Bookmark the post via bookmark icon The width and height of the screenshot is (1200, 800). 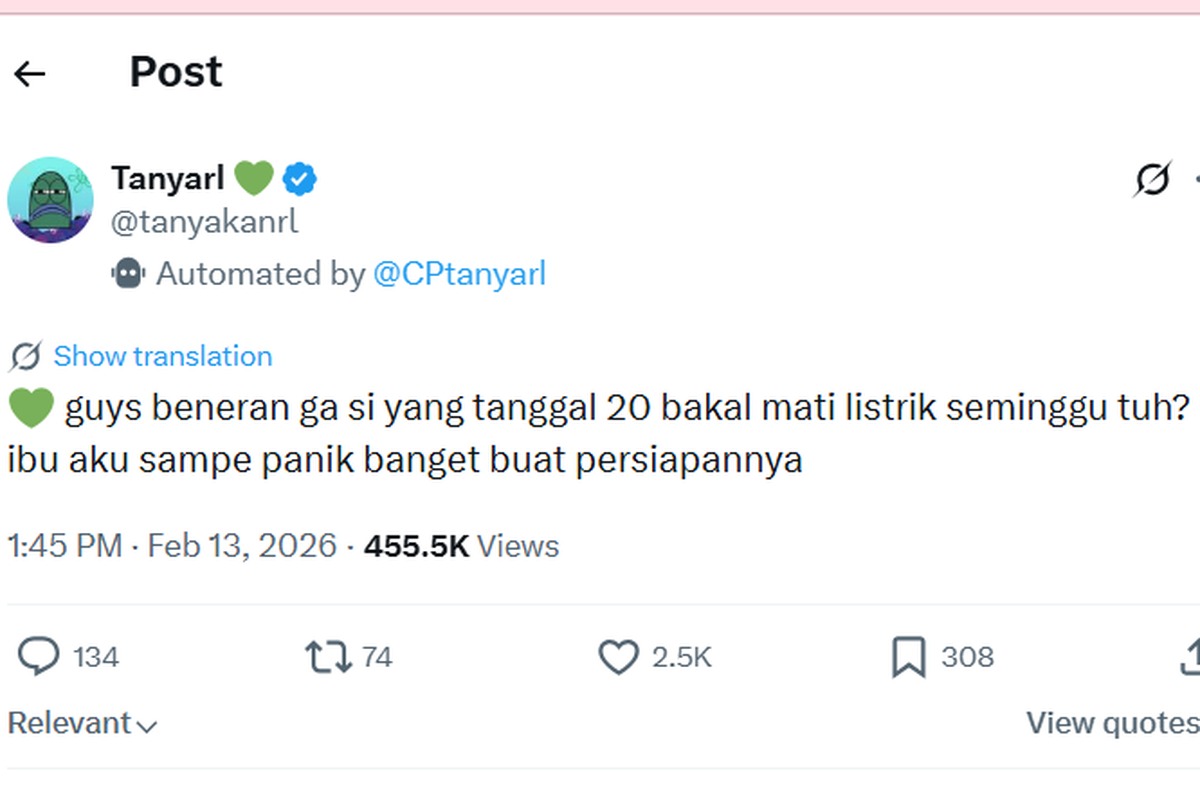908,657
